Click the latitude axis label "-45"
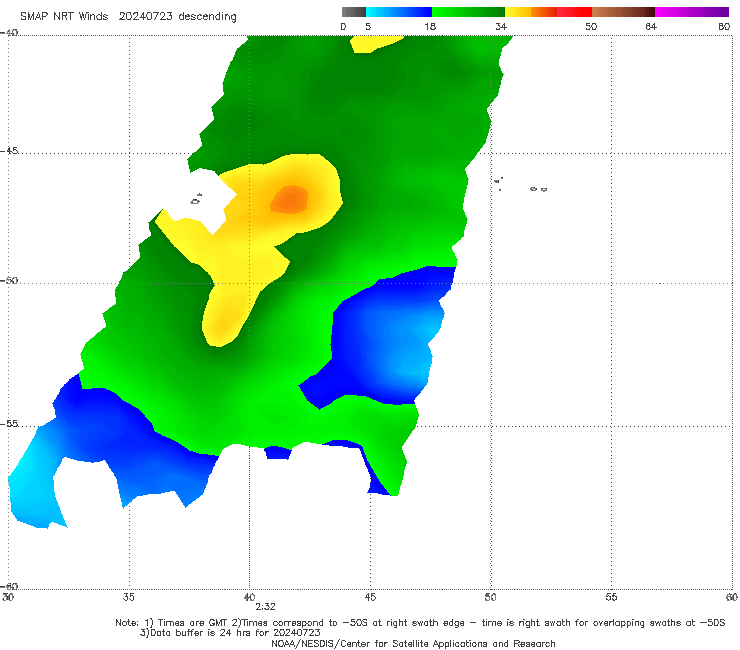The height and width of the screenshot is (650, 740). [x=9, y=151]
